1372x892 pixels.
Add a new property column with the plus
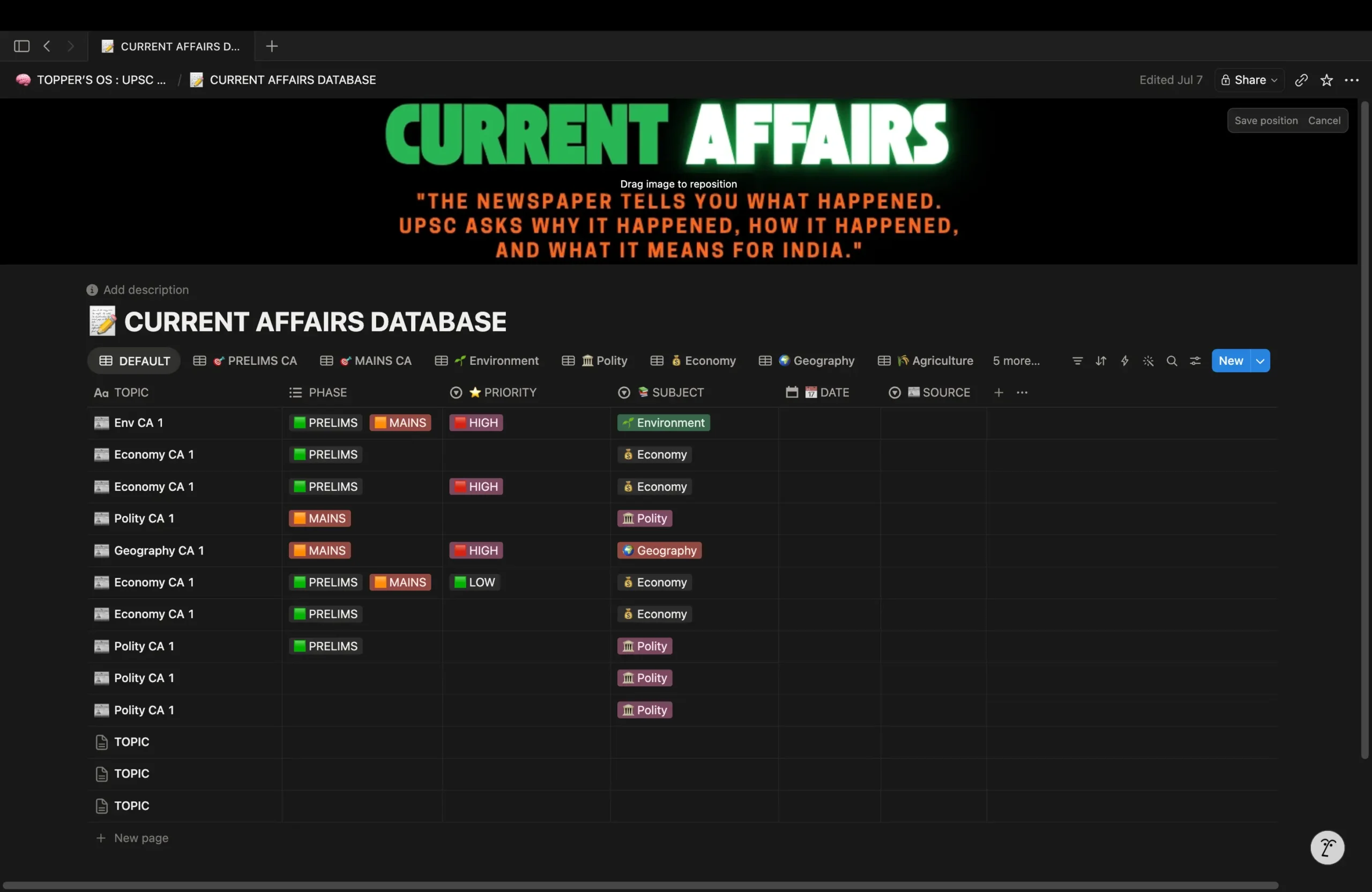pyautogui.click(x=999, y=392)
